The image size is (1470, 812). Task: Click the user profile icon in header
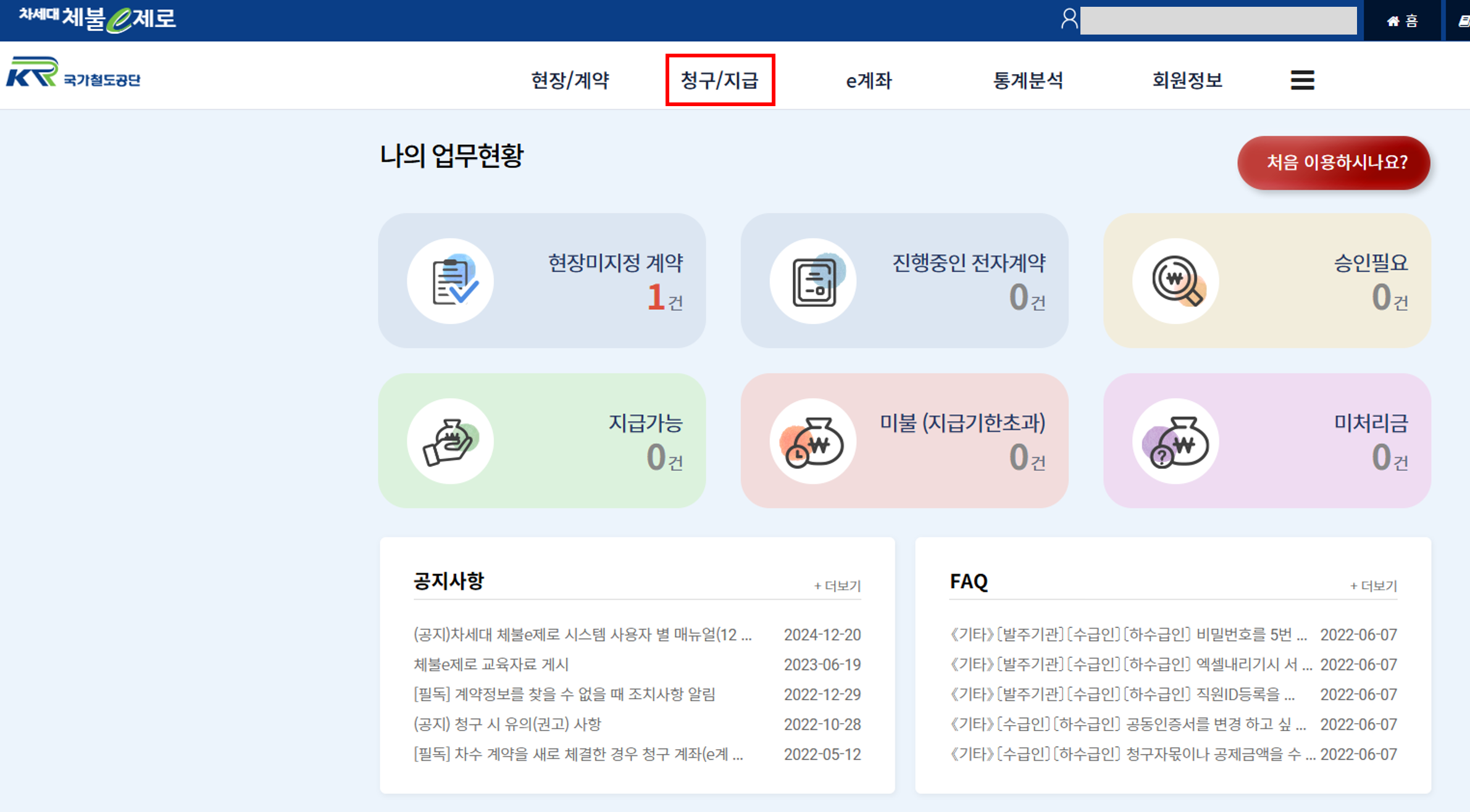pyautogui.click(x=1069, y=20)
